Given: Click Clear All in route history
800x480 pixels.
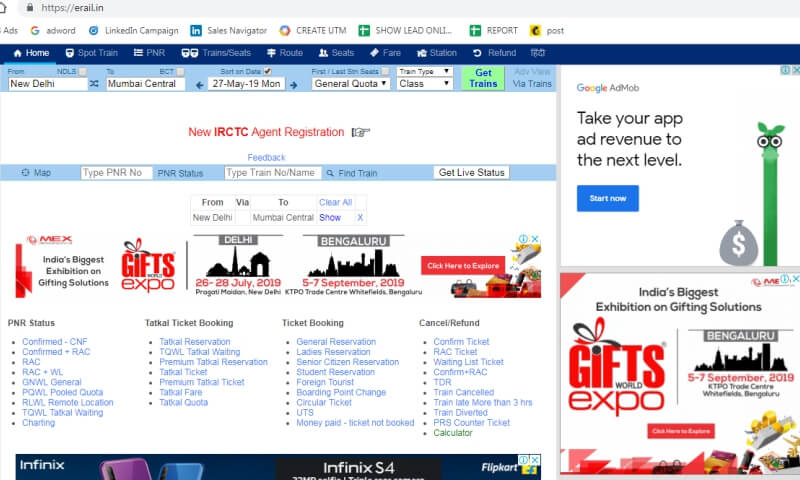Looking at the screenshot, I should click(336, 203).
